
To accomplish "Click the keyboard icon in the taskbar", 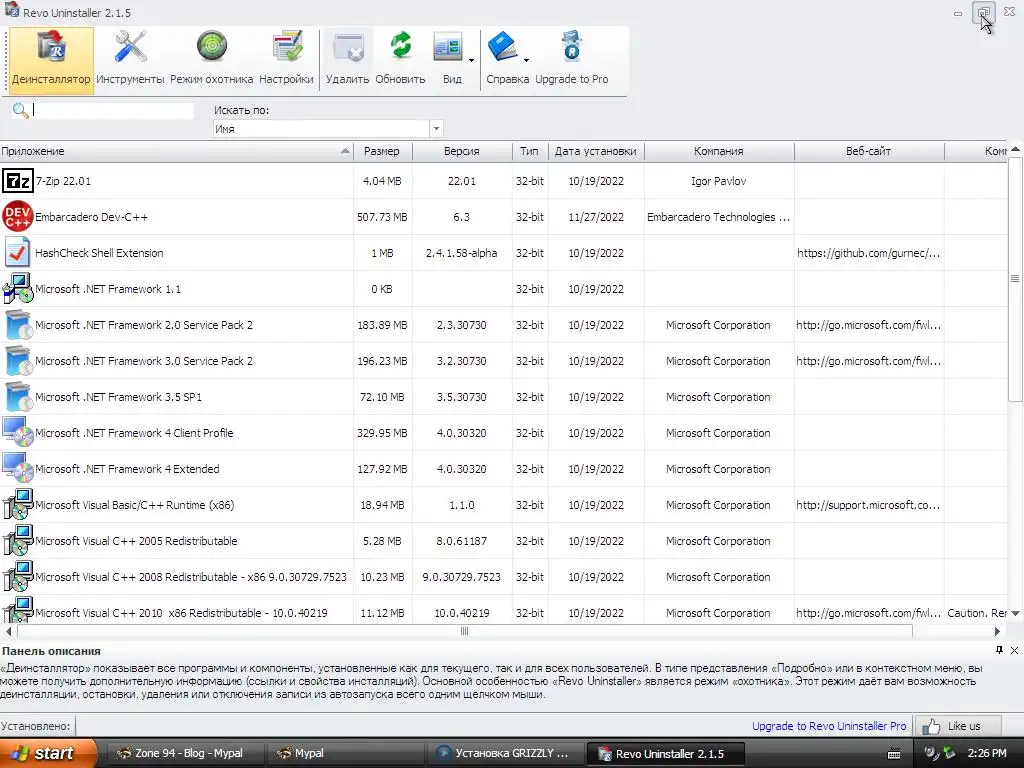I will click(894, 754).
